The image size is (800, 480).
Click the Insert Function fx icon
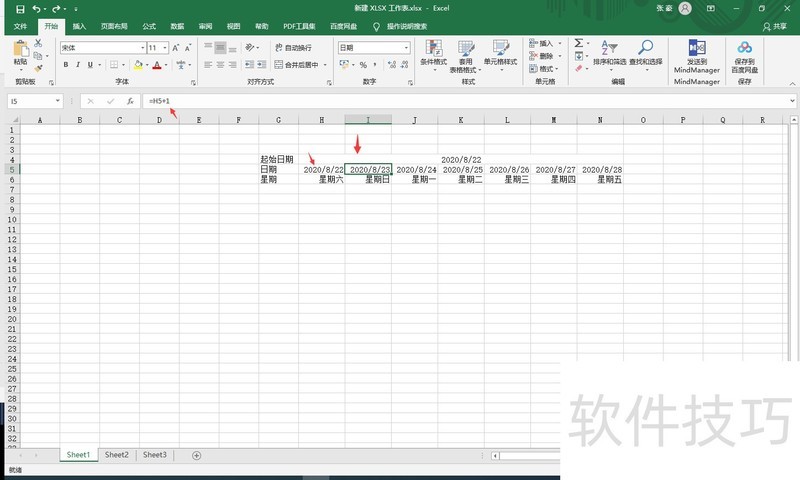click(130, 101)
